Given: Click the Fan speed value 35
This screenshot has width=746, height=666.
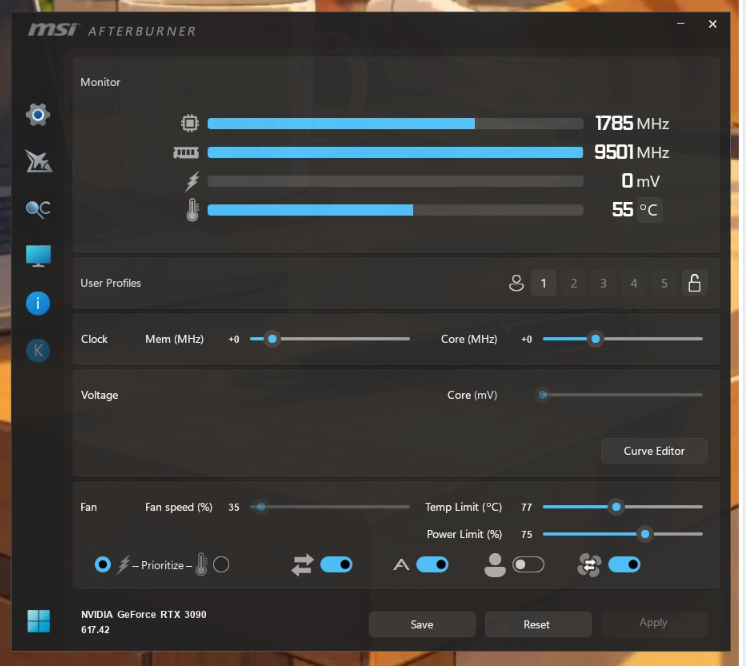Looking at the screenshot, I should click(234, 507).
